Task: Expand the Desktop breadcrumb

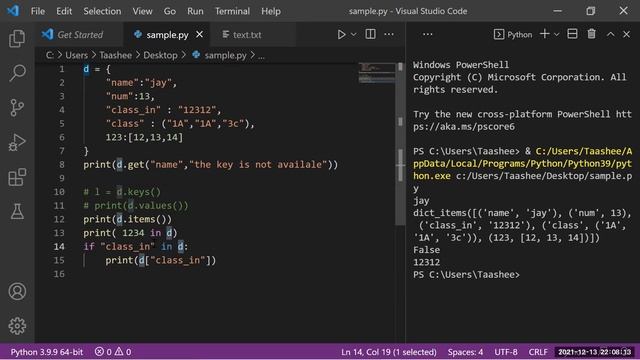Action: [160, 55]
